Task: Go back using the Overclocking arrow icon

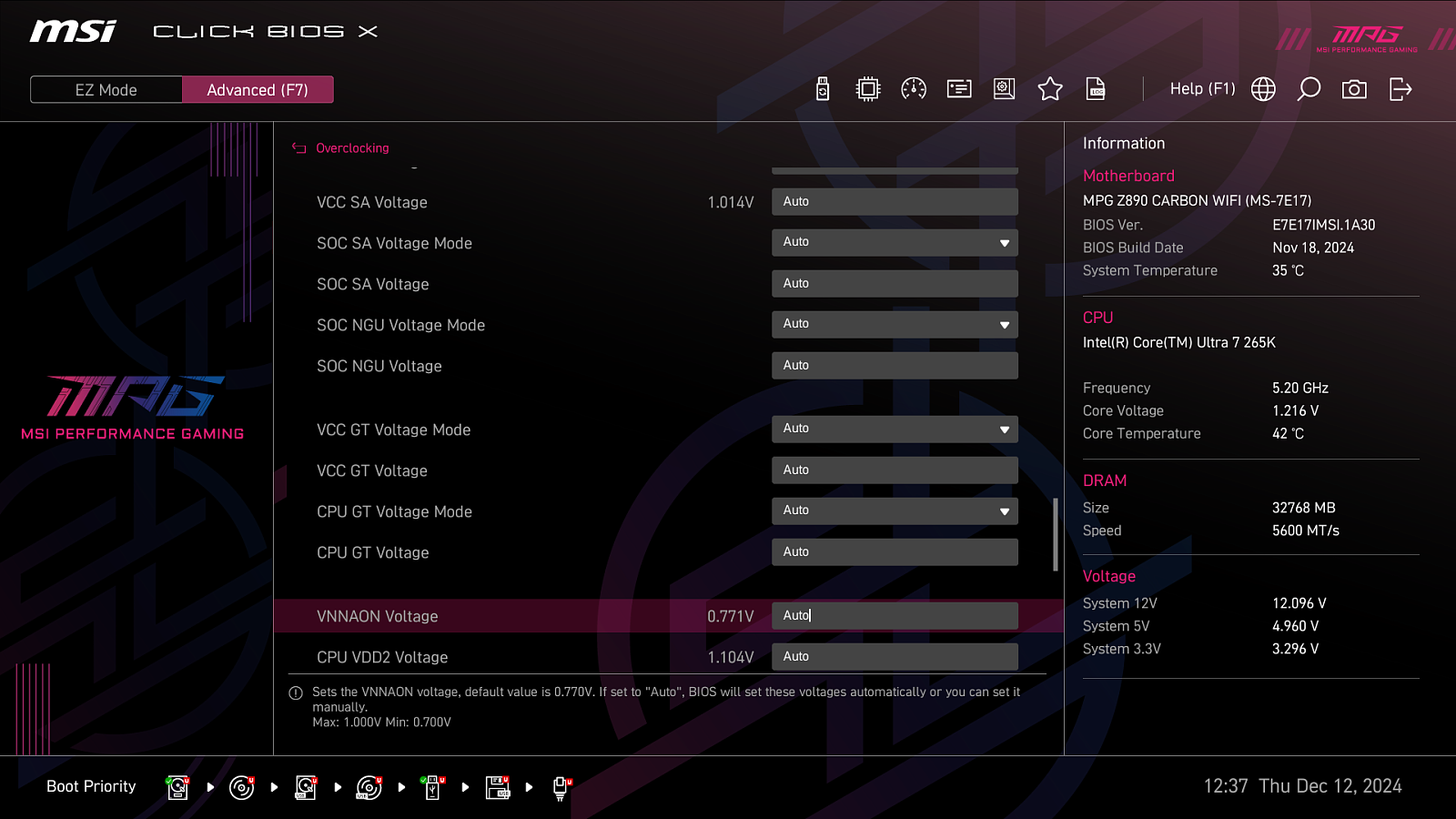Action: (x=298, y=148)
